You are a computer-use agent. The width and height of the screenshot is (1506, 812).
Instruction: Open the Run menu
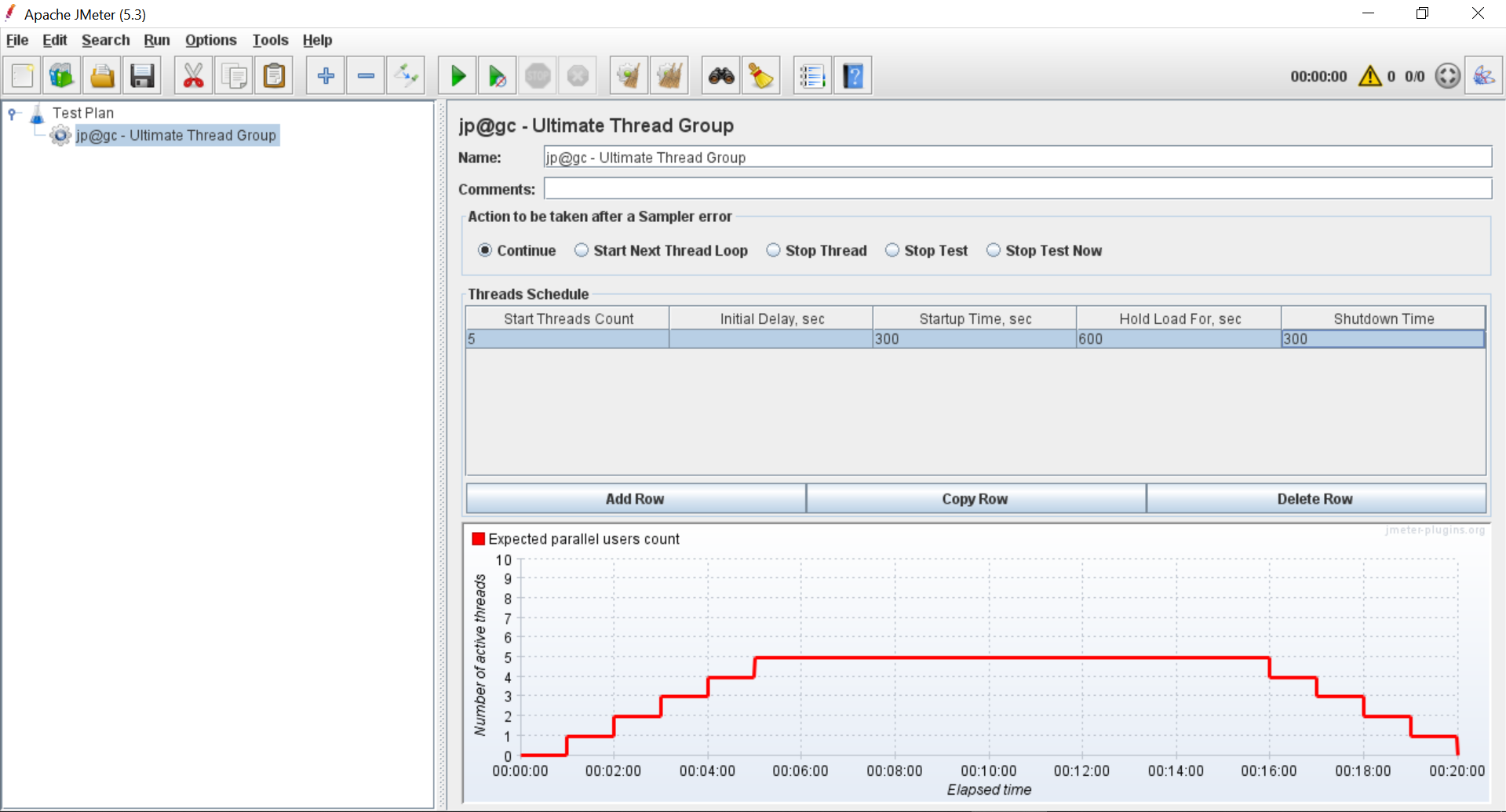(x=157, y=40)
